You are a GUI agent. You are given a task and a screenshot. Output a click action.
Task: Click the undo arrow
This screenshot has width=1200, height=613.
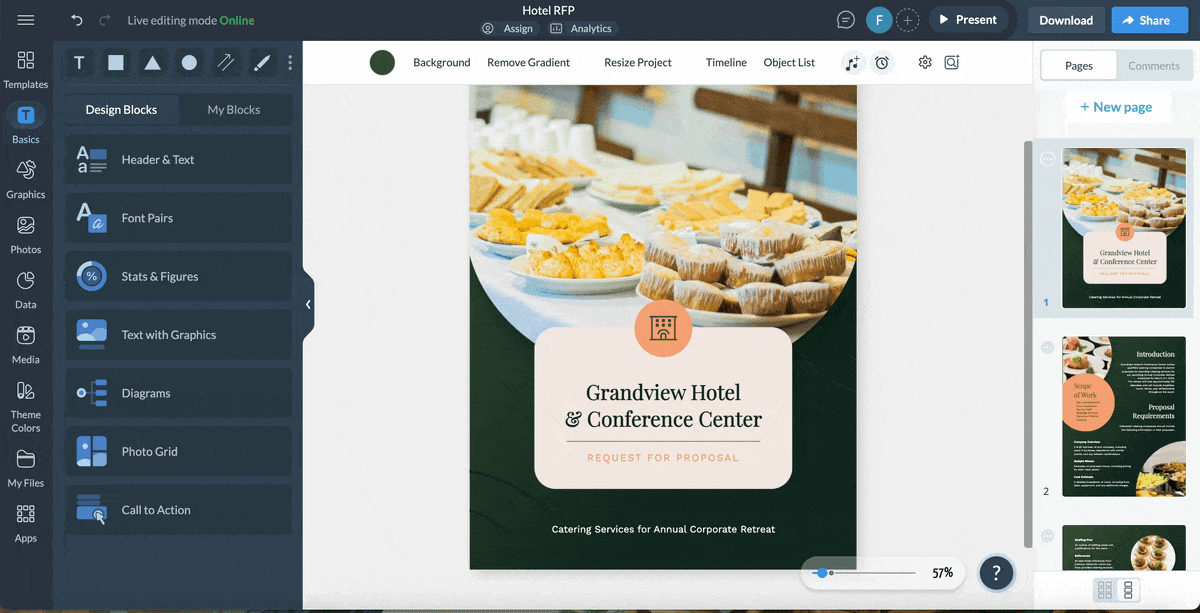(77, 20)
